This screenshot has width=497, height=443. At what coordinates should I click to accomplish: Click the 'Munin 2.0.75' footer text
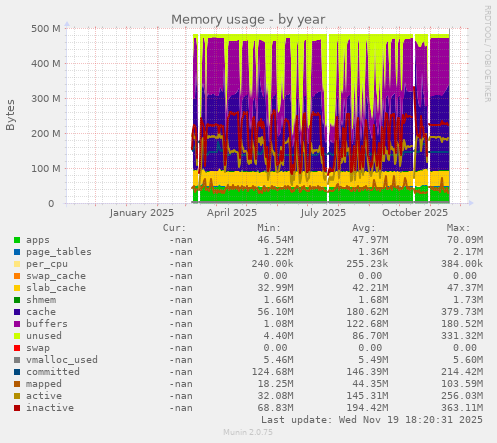click(x=248, y=432)
